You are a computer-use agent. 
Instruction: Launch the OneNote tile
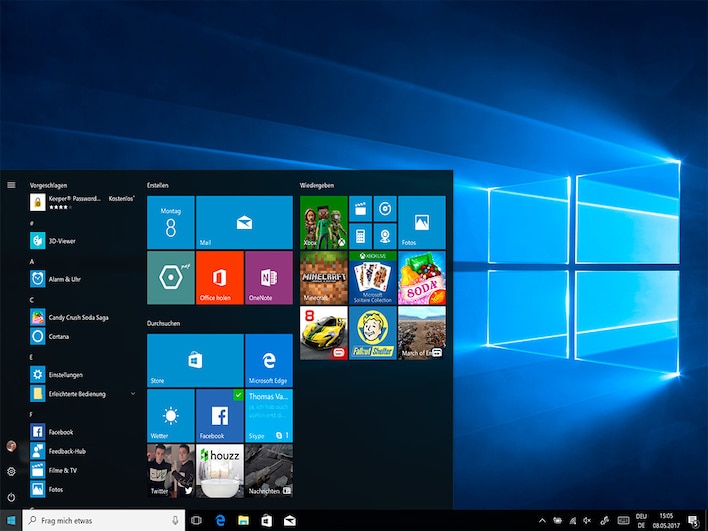268,277
